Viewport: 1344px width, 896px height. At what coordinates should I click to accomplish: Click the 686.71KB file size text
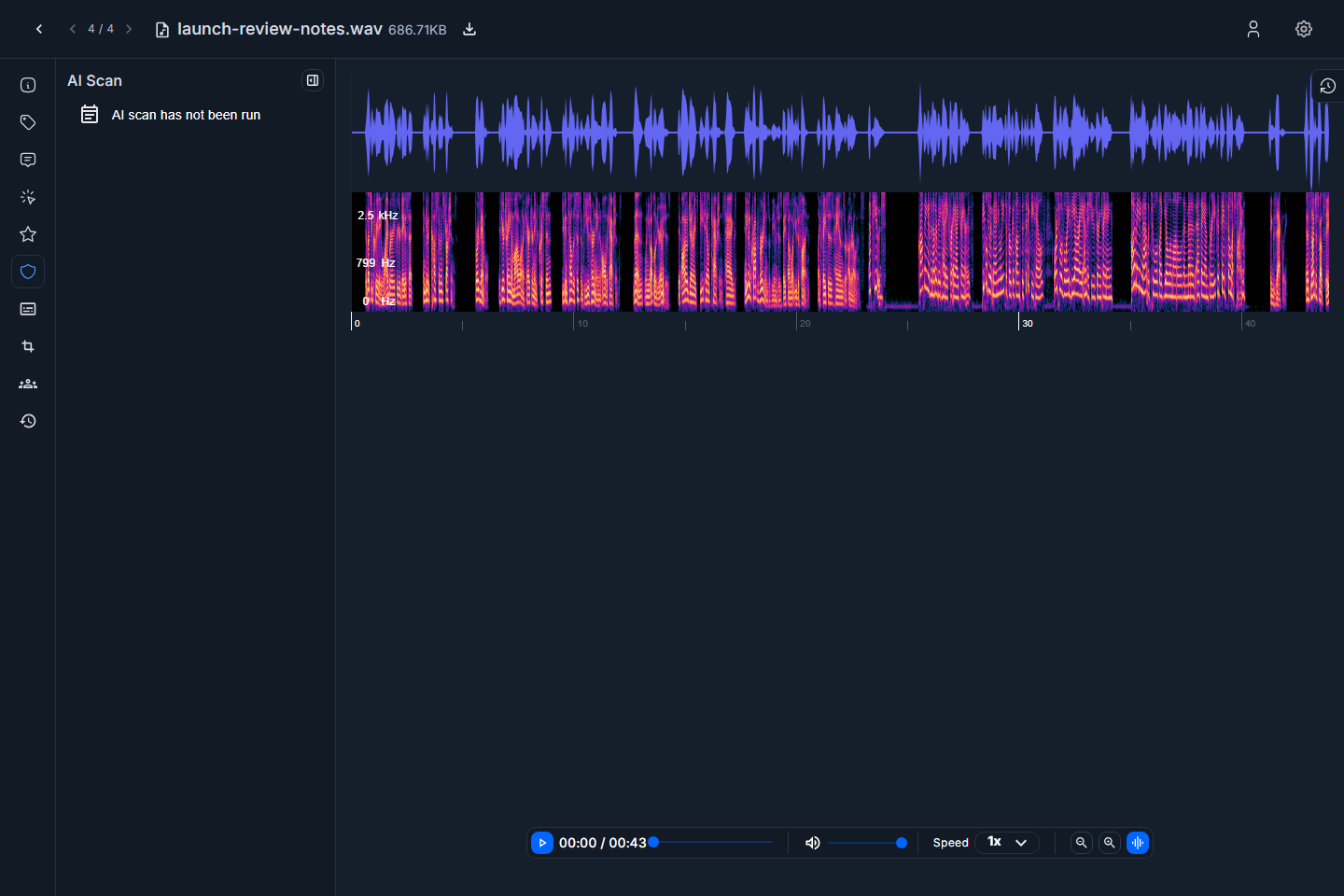[x=417, y=30]
